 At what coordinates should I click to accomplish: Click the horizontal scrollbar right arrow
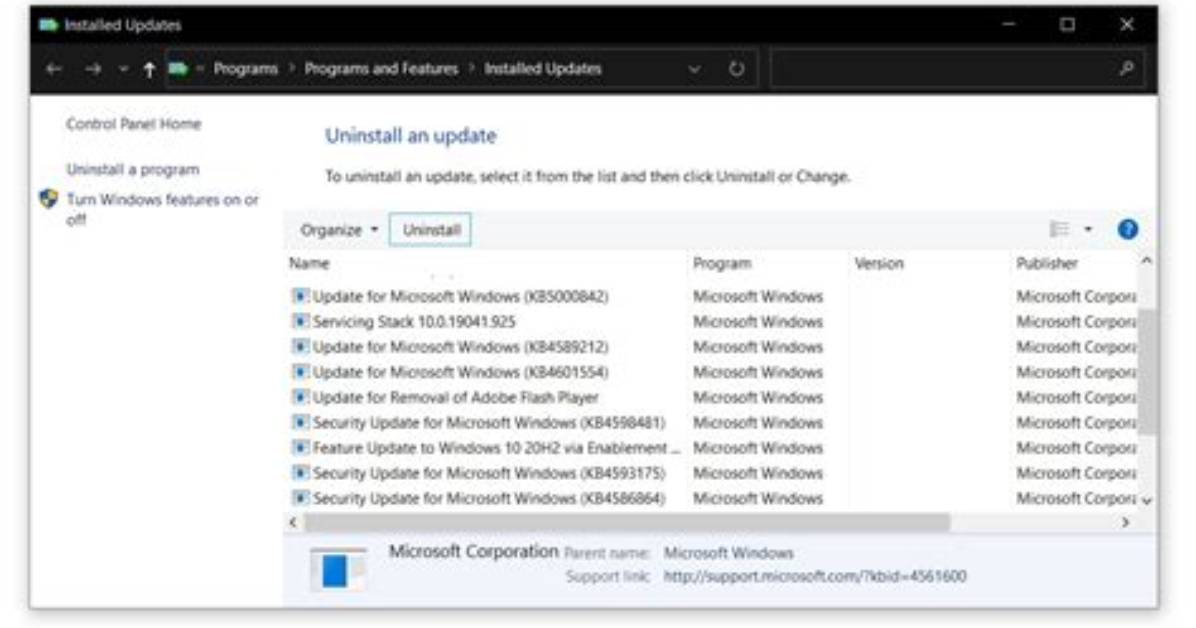tap(1126, 523)
